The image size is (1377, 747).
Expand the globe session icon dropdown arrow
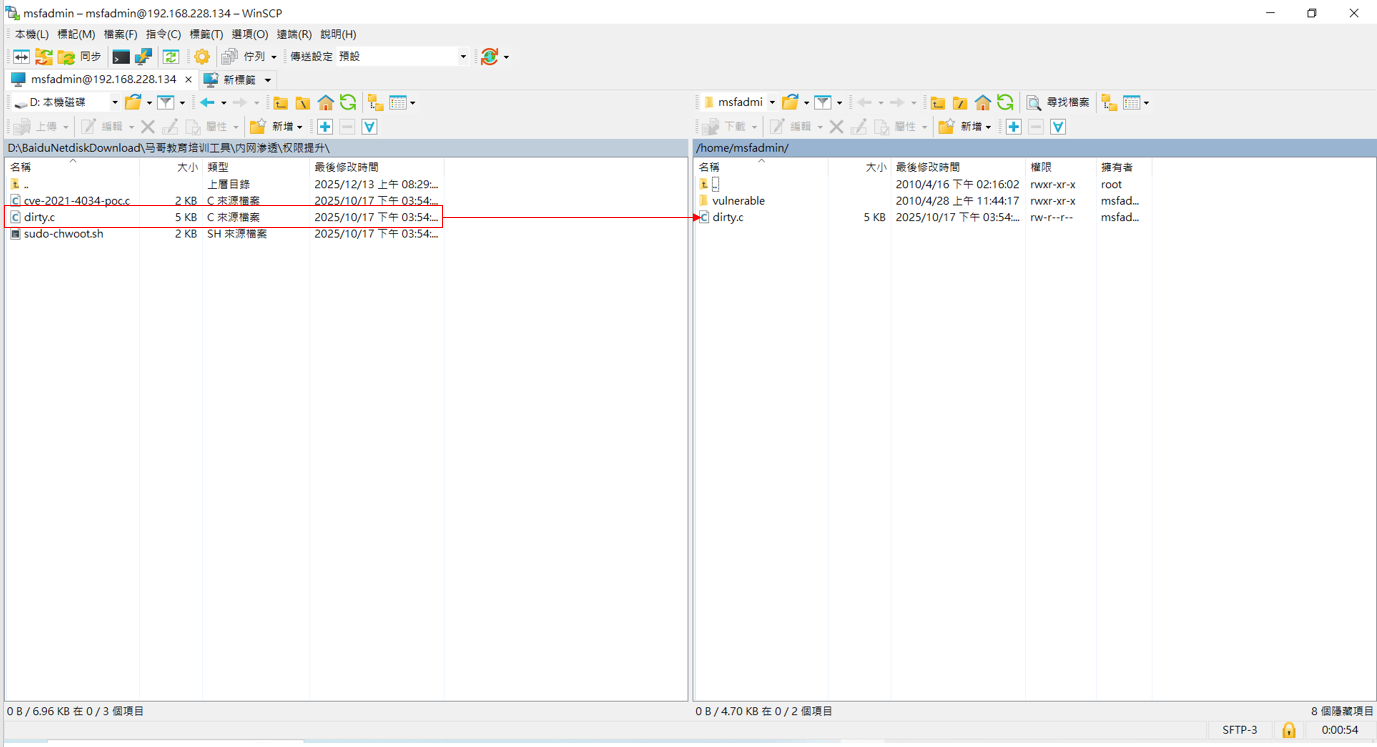click(x=506, y=57)
